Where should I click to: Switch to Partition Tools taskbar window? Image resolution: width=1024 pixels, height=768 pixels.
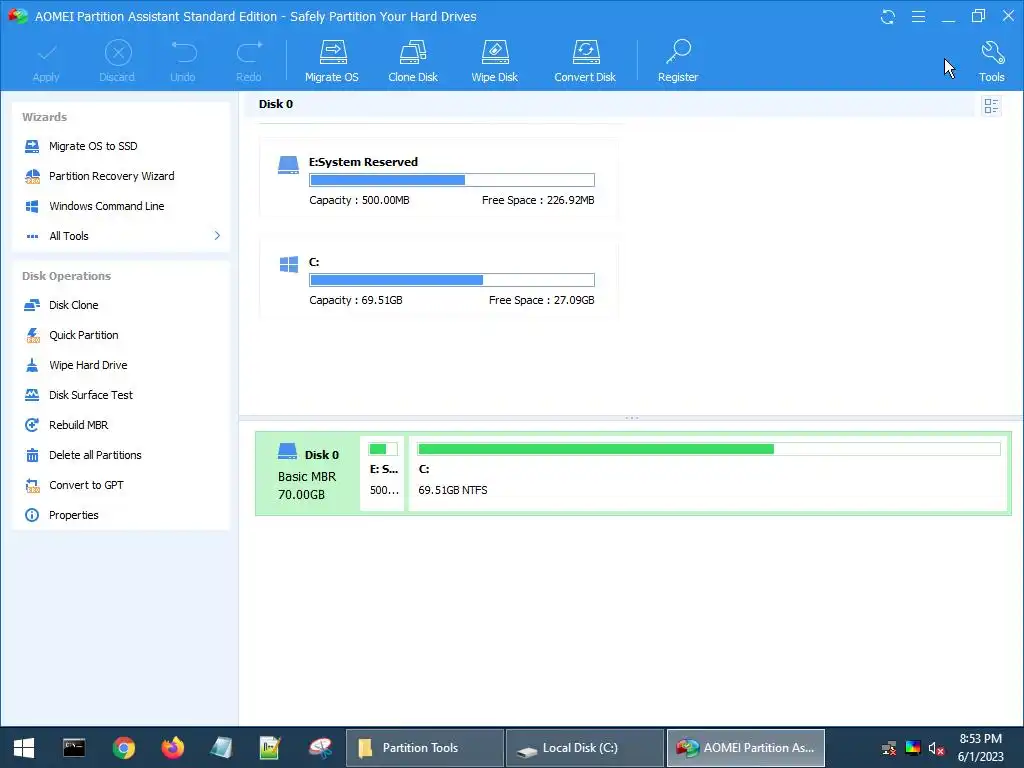(424, 748)
